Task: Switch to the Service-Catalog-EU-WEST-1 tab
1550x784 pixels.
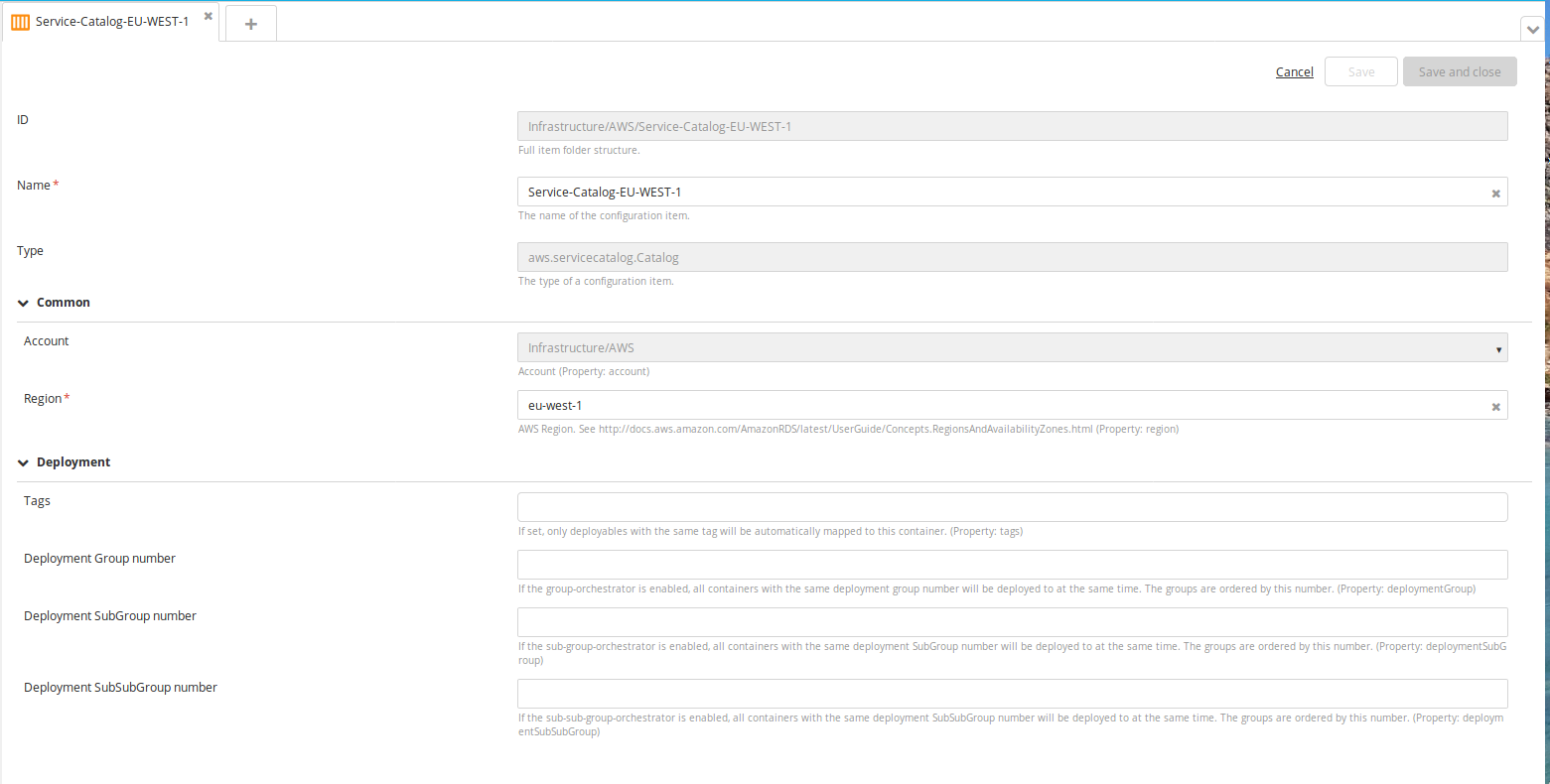Action: [111, 22]
